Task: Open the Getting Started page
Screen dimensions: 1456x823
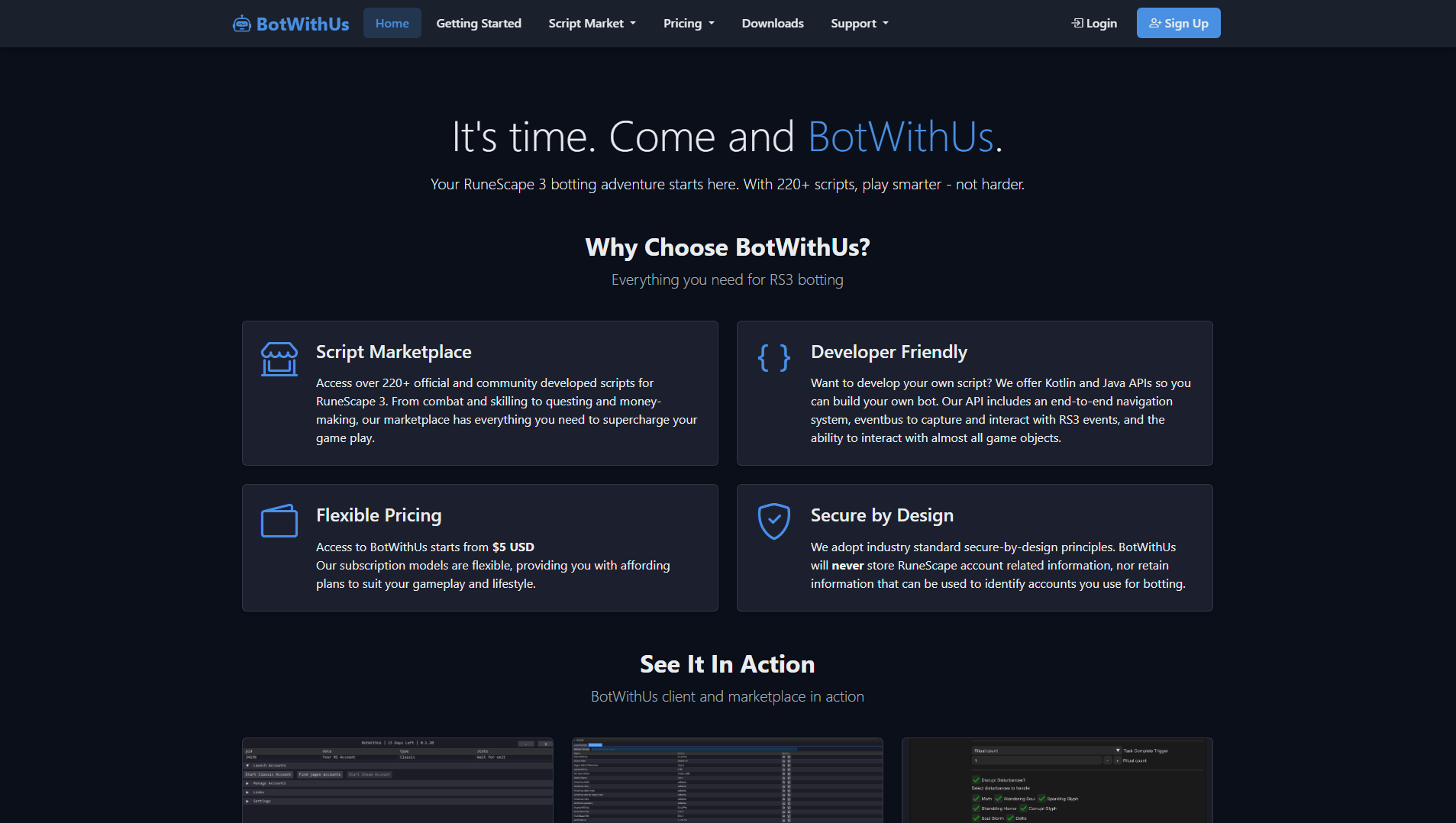Action: point(479,24)
